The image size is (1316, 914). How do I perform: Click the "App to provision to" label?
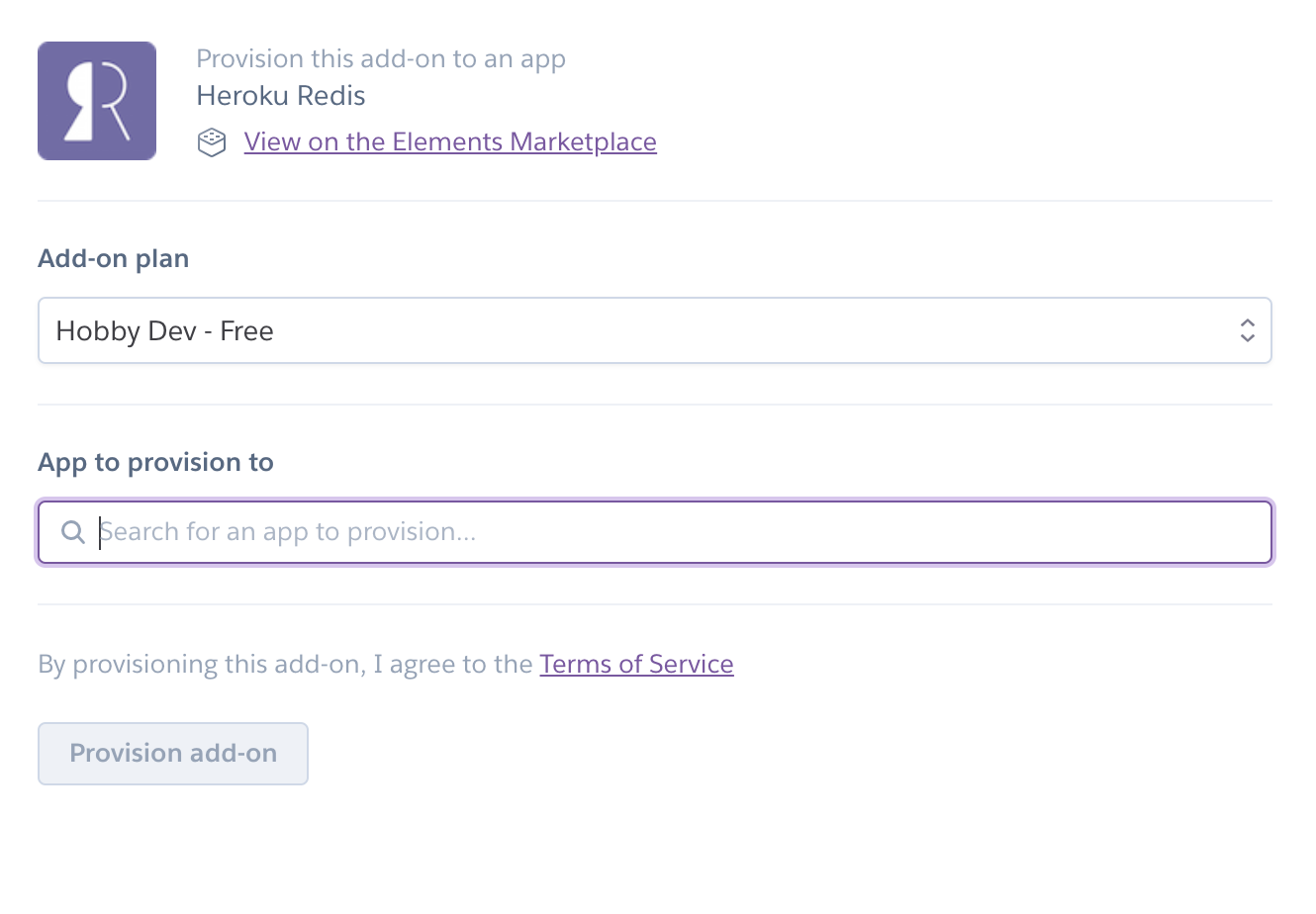(x=155, y=462)
